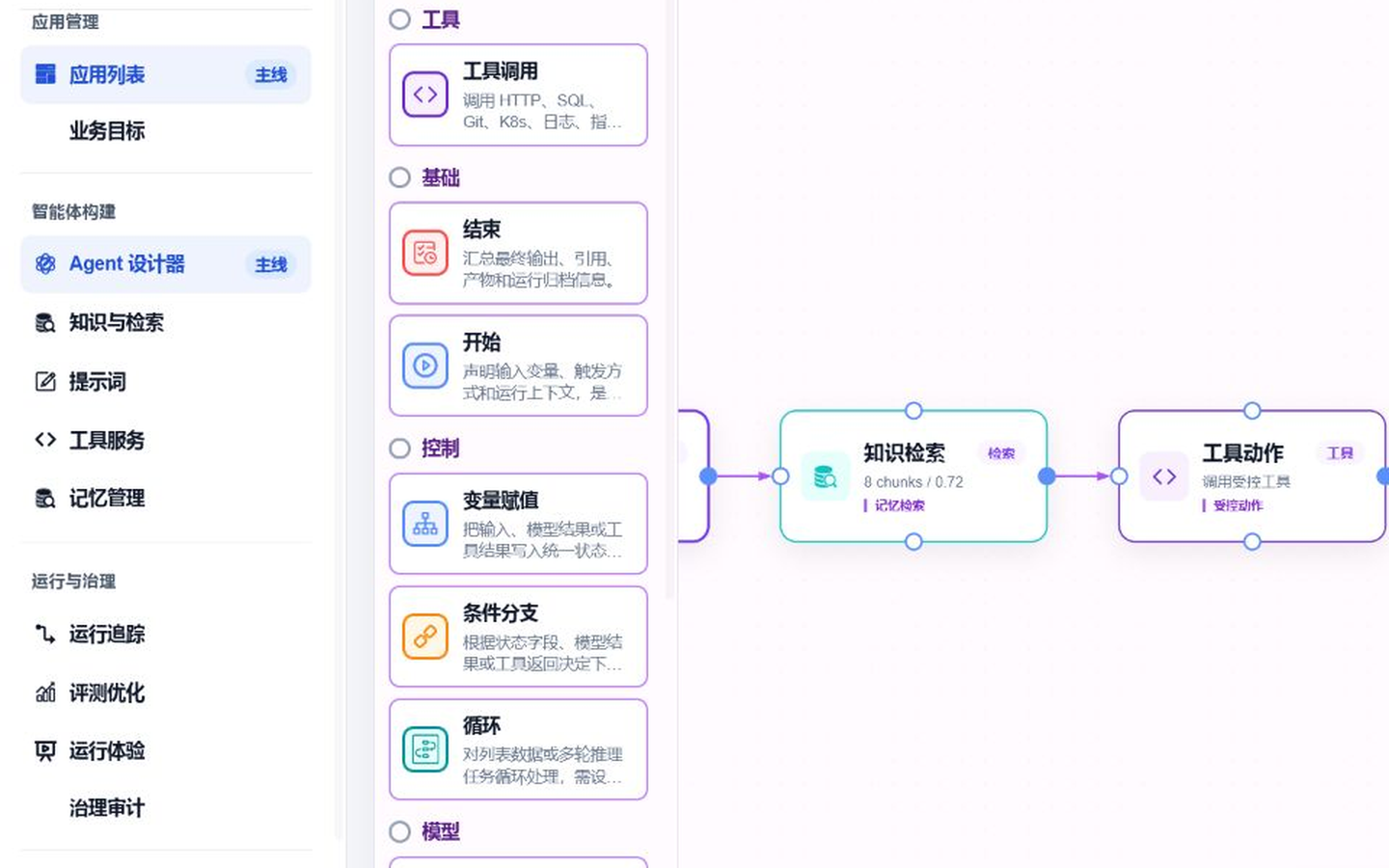Click 调用受控工具 description text

1246,482
